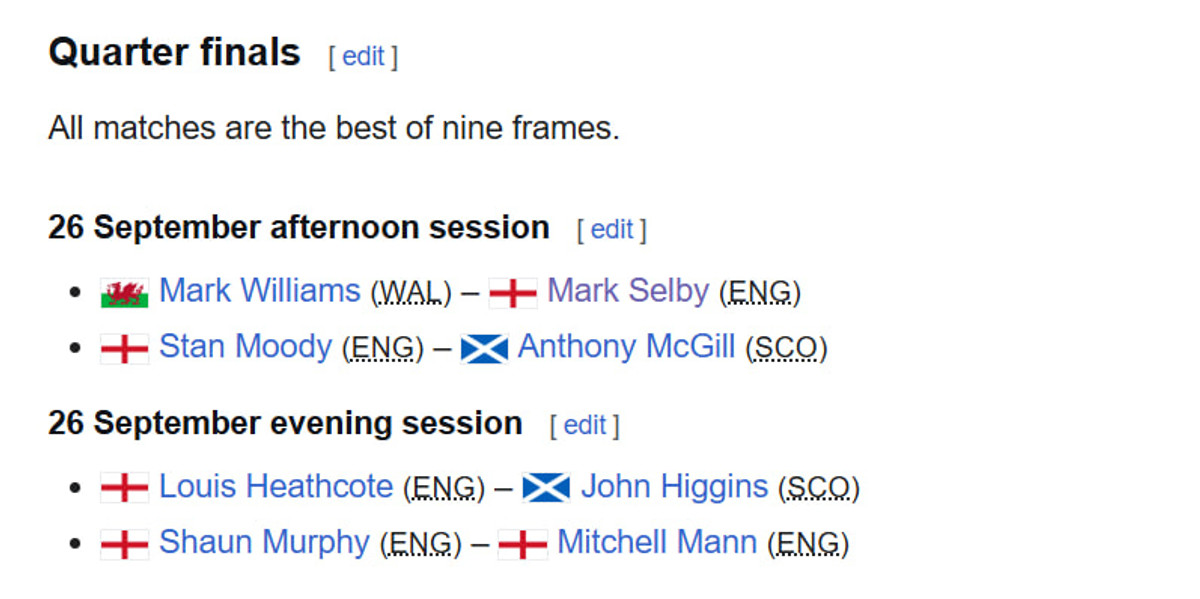Image resolution: width=1200 pixels, height=599 pixels.
Task: Click the England flag beside Louis Heathcote
Action: point(125,488)
